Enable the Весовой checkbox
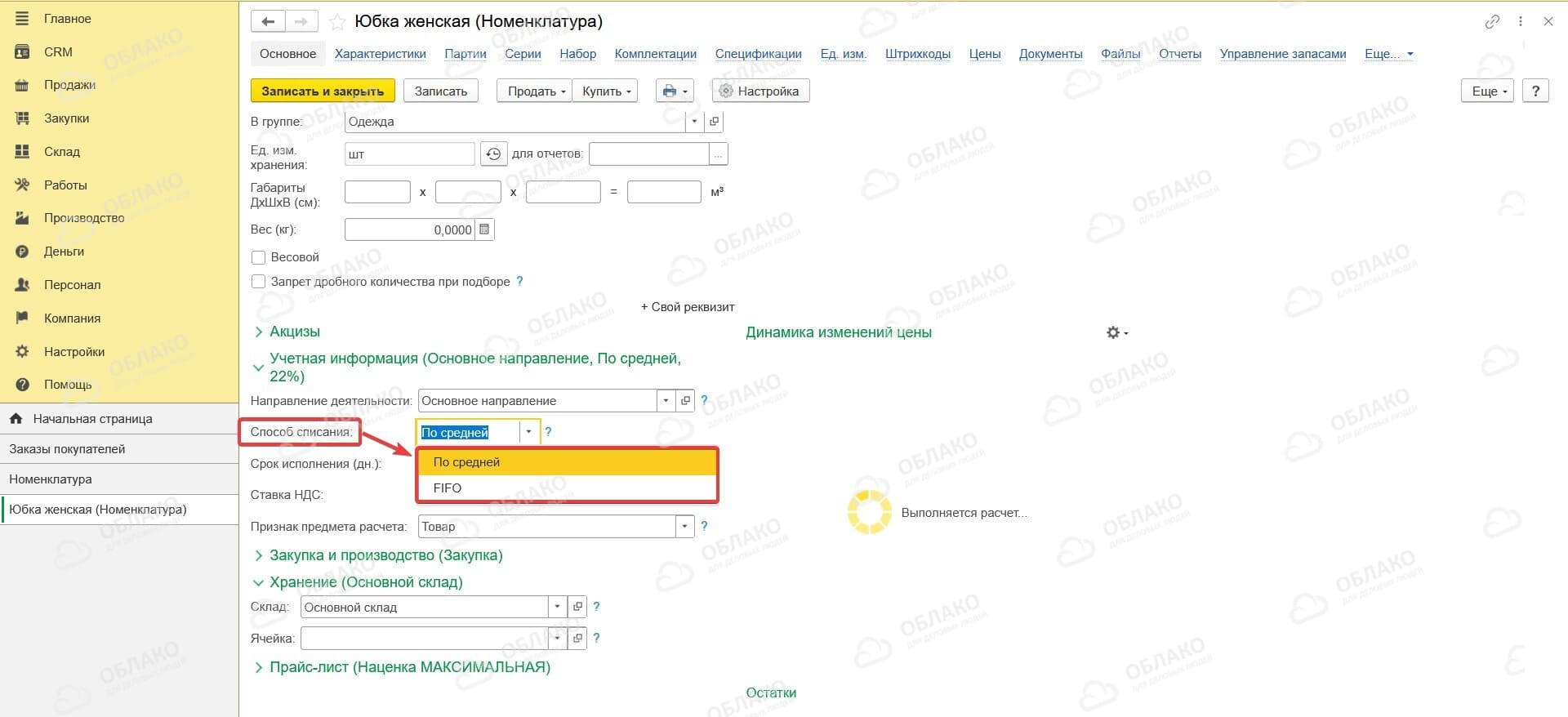This screenshot has width=1568, height=717. pyautogui.click(x=258, y=257)
